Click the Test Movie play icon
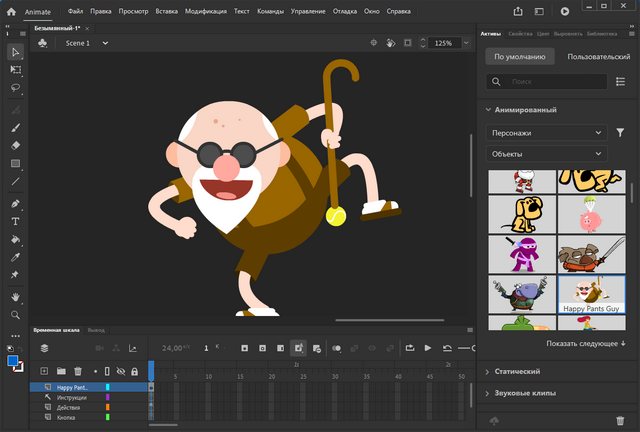This screenshot has width=640, height=432. pyautogui.click(x=565, y=11)
